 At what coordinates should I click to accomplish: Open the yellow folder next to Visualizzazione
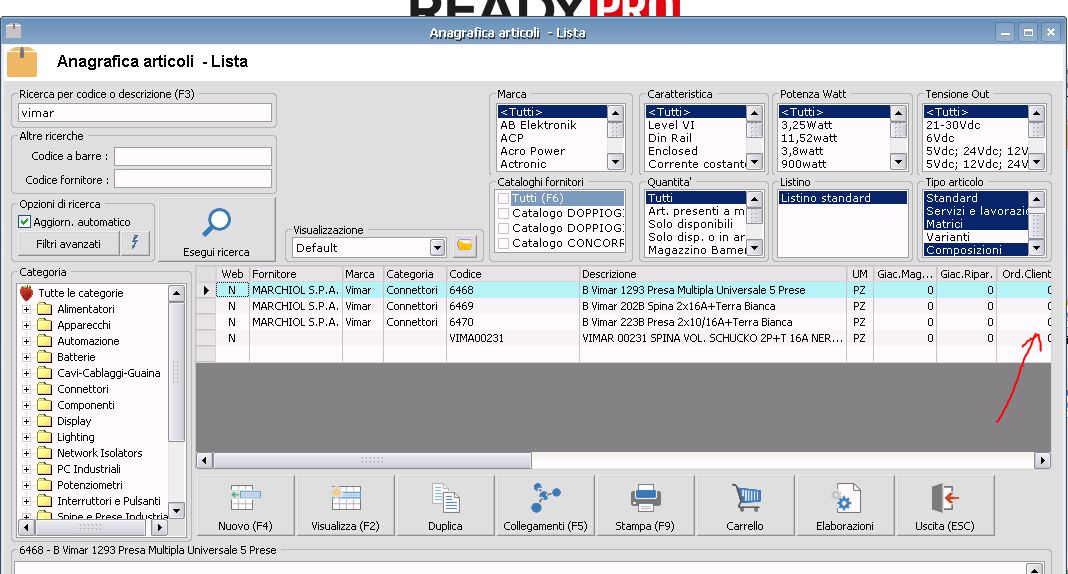[x=464, y=246]
